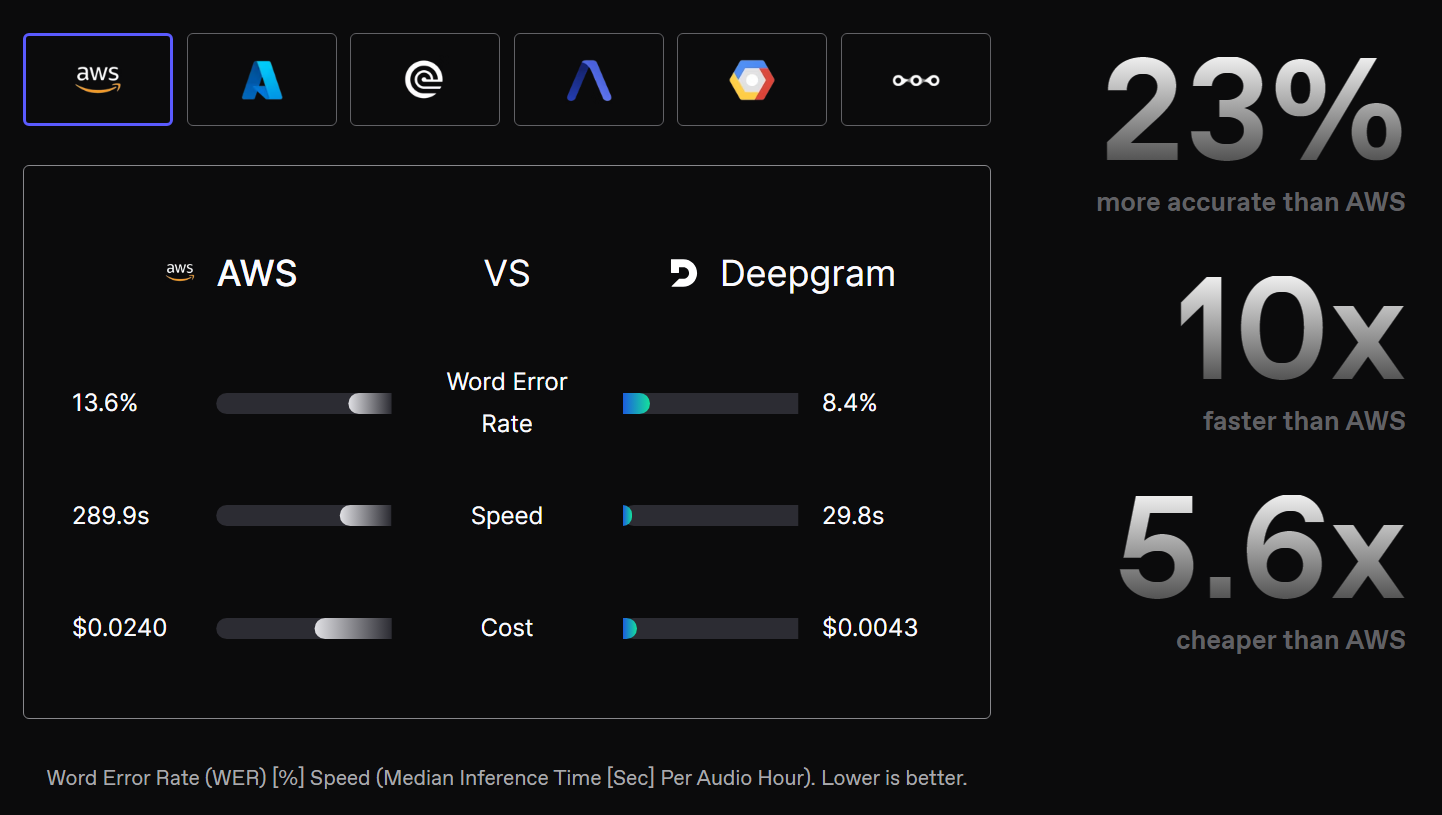Image resolution: width=1442 pixels, height=815 pixels.
Task: Click the Speed metric label
Action: click(507, 516)
